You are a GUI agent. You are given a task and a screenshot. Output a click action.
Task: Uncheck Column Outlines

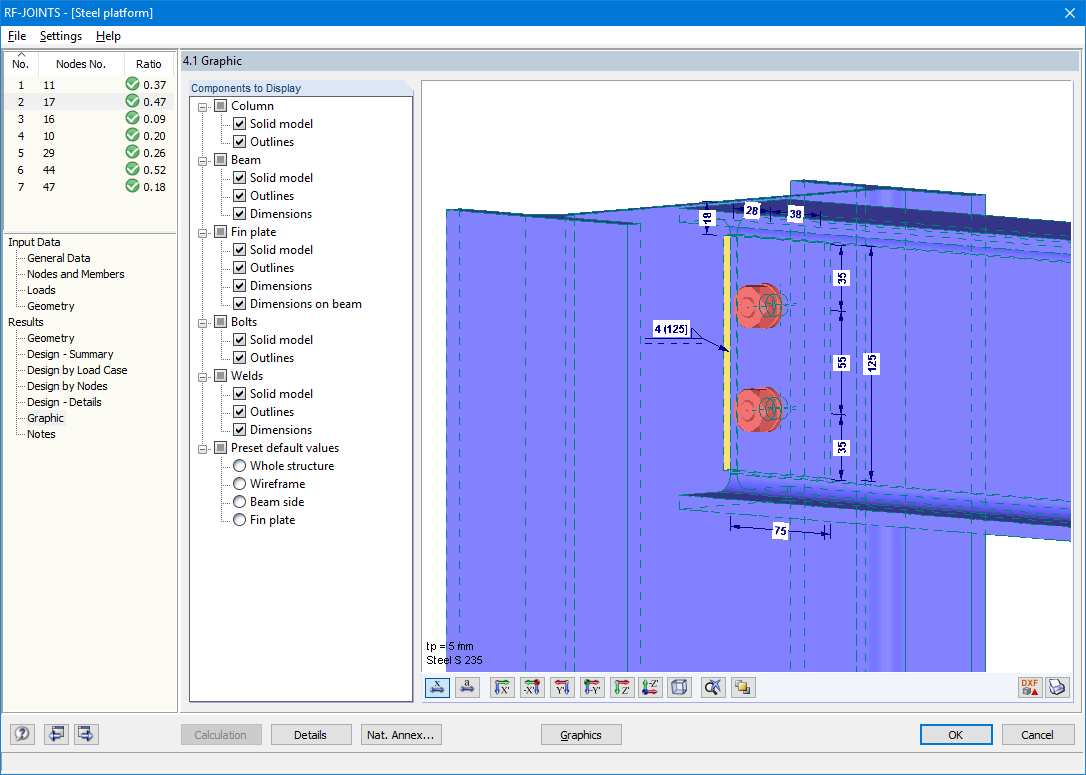point(240,142)
